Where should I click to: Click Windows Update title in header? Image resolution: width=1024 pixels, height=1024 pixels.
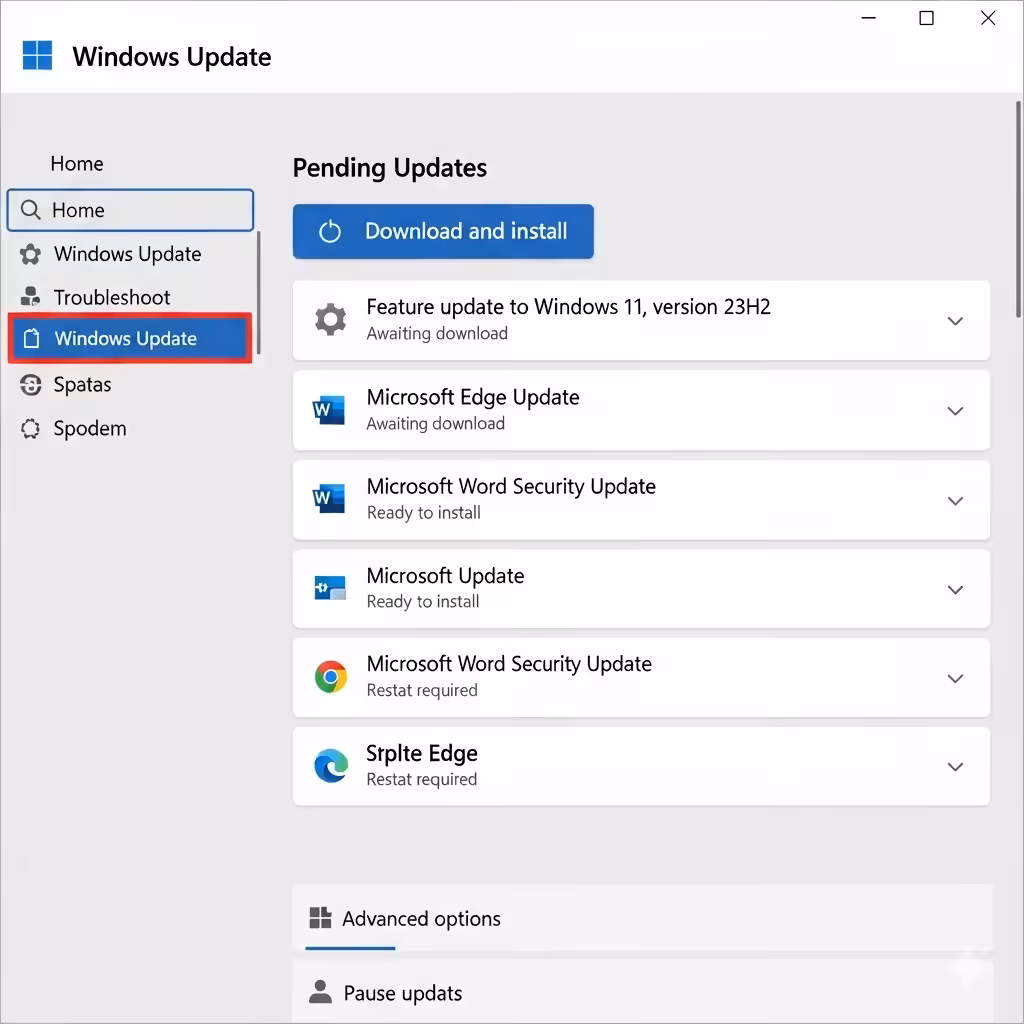[172, 57]
